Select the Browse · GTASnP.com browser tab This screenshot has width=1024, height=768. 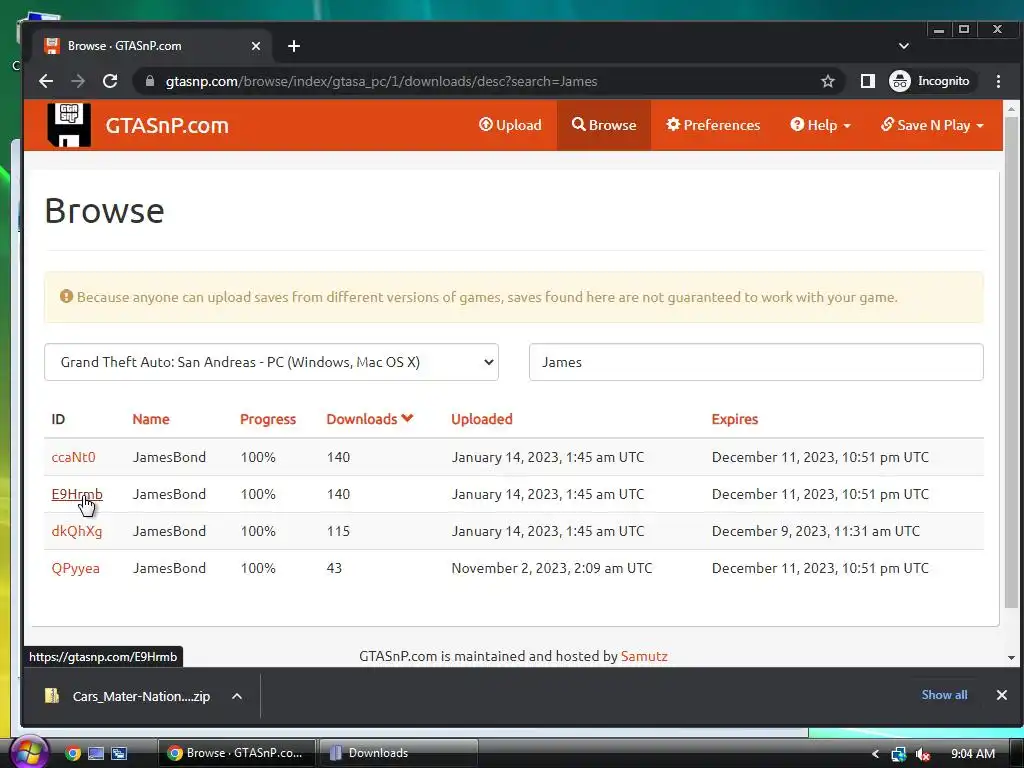(x=153, y=46)
